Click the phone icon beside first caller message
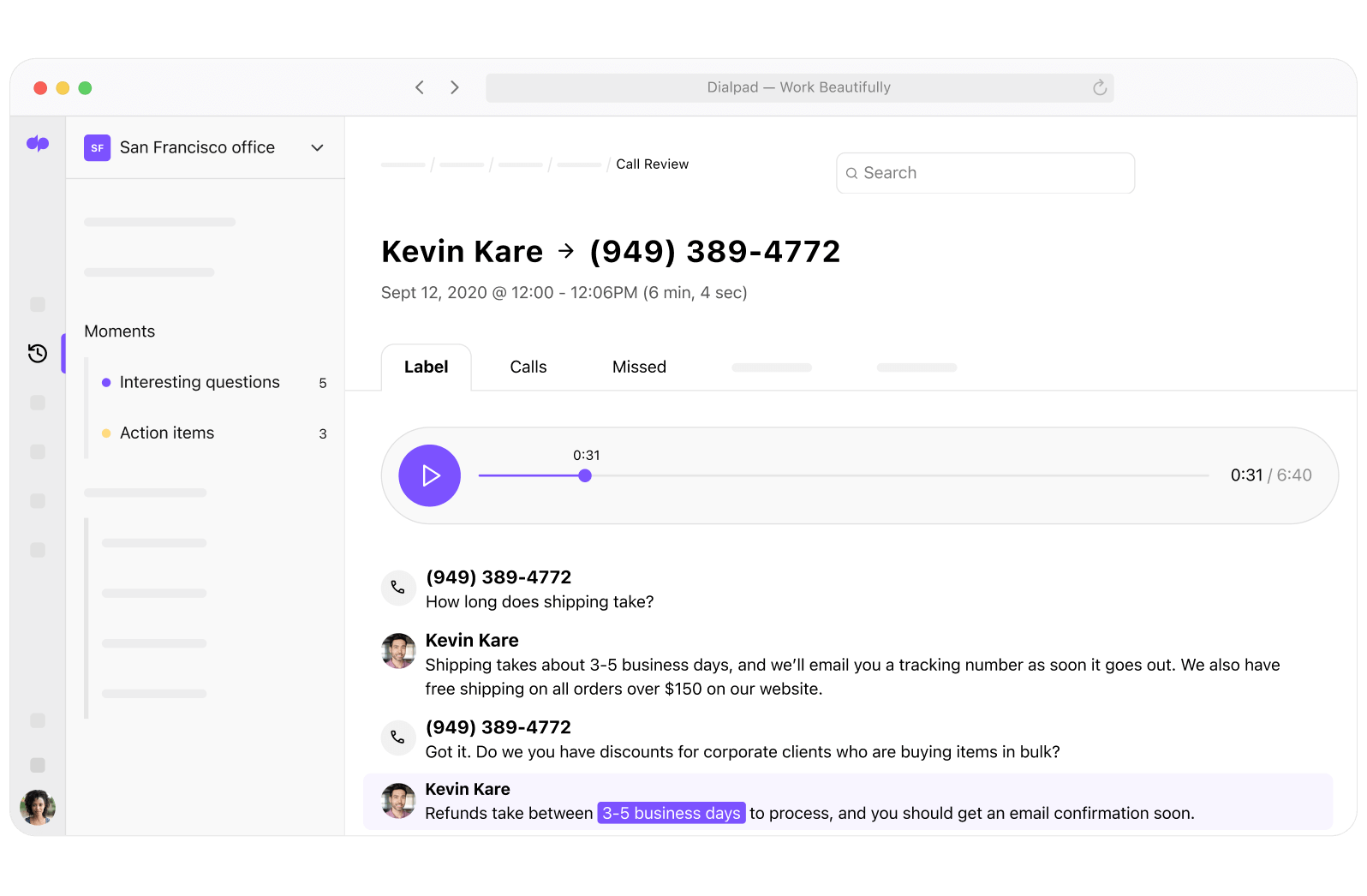The image size is (1367, 896). [398, 588]
